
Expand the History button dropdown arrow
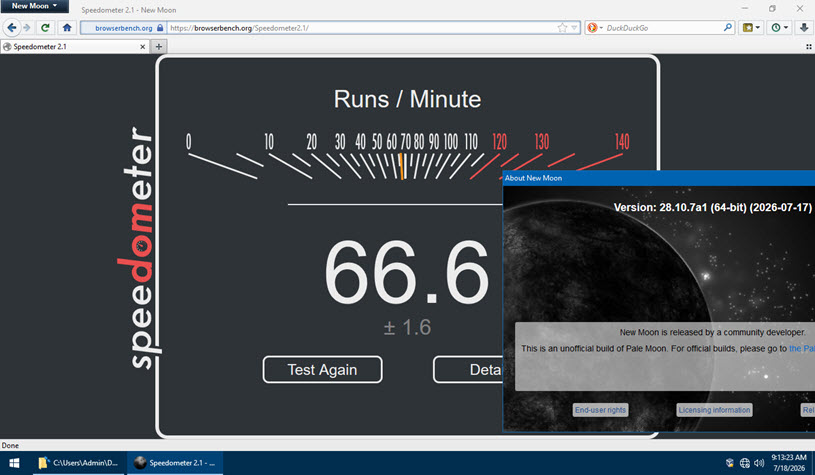786,28
